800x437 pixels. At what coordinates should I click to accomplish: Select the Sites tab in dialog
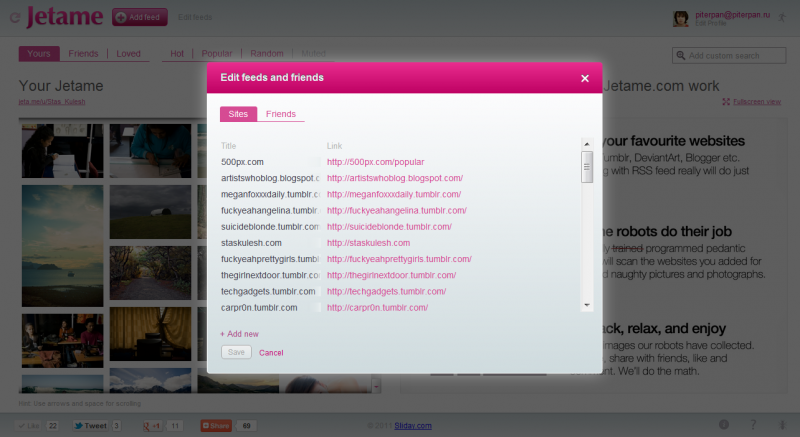click(x=238, y=114)
